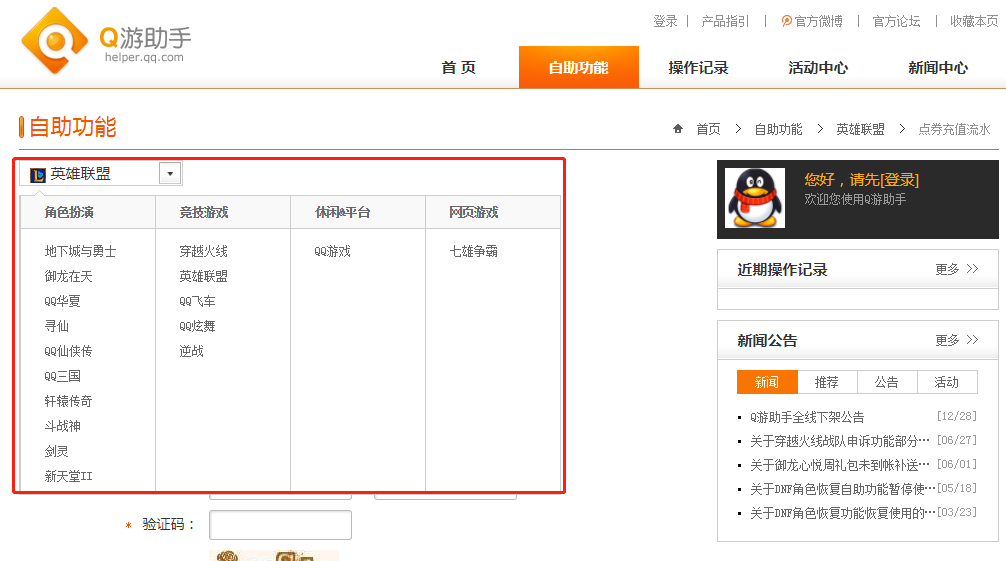Choose 剑灵 from the game list

click(x=56, y=452)
